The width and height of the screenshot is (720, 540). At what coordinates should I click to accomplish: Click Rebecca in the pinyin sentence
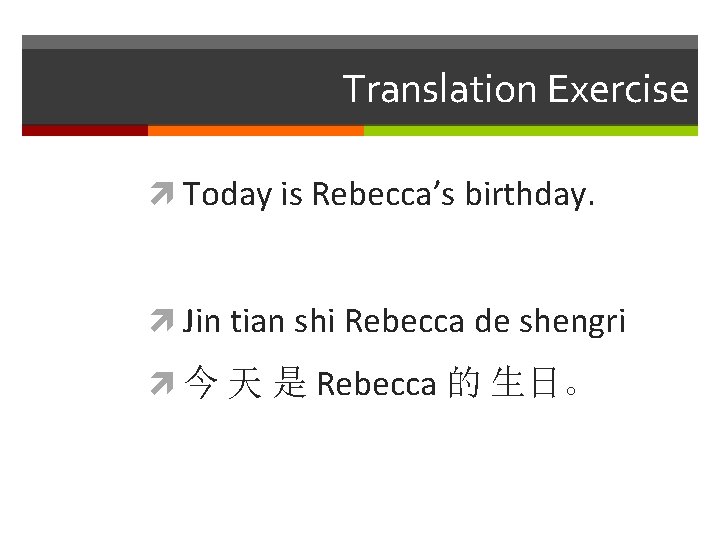pos(405,321)
